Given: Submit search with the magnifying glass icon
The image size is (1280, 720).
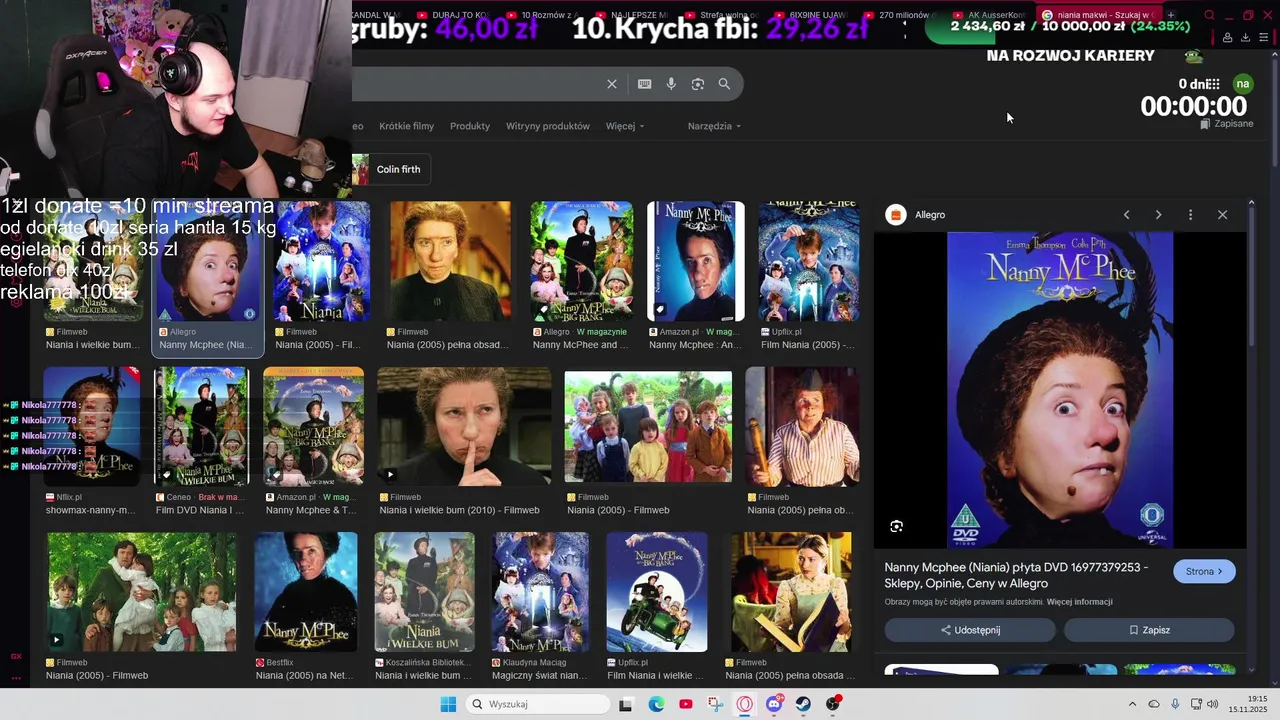Looking at the screenshot, I should 724,84.
